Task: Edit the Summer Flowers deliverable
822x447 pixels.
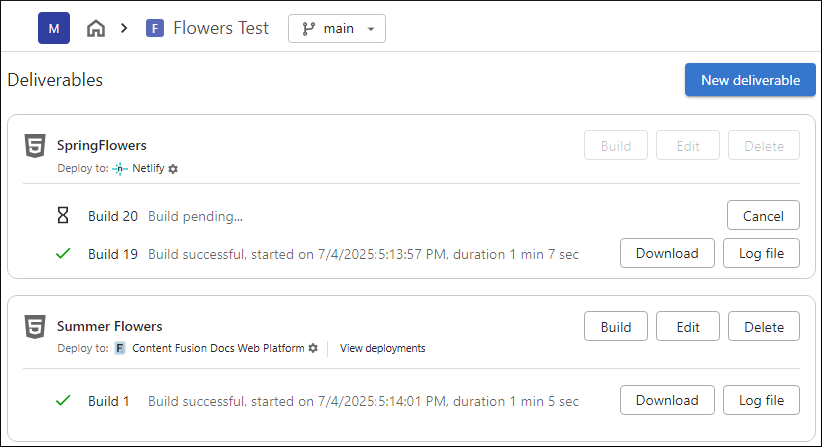Action: coord(688,326)
